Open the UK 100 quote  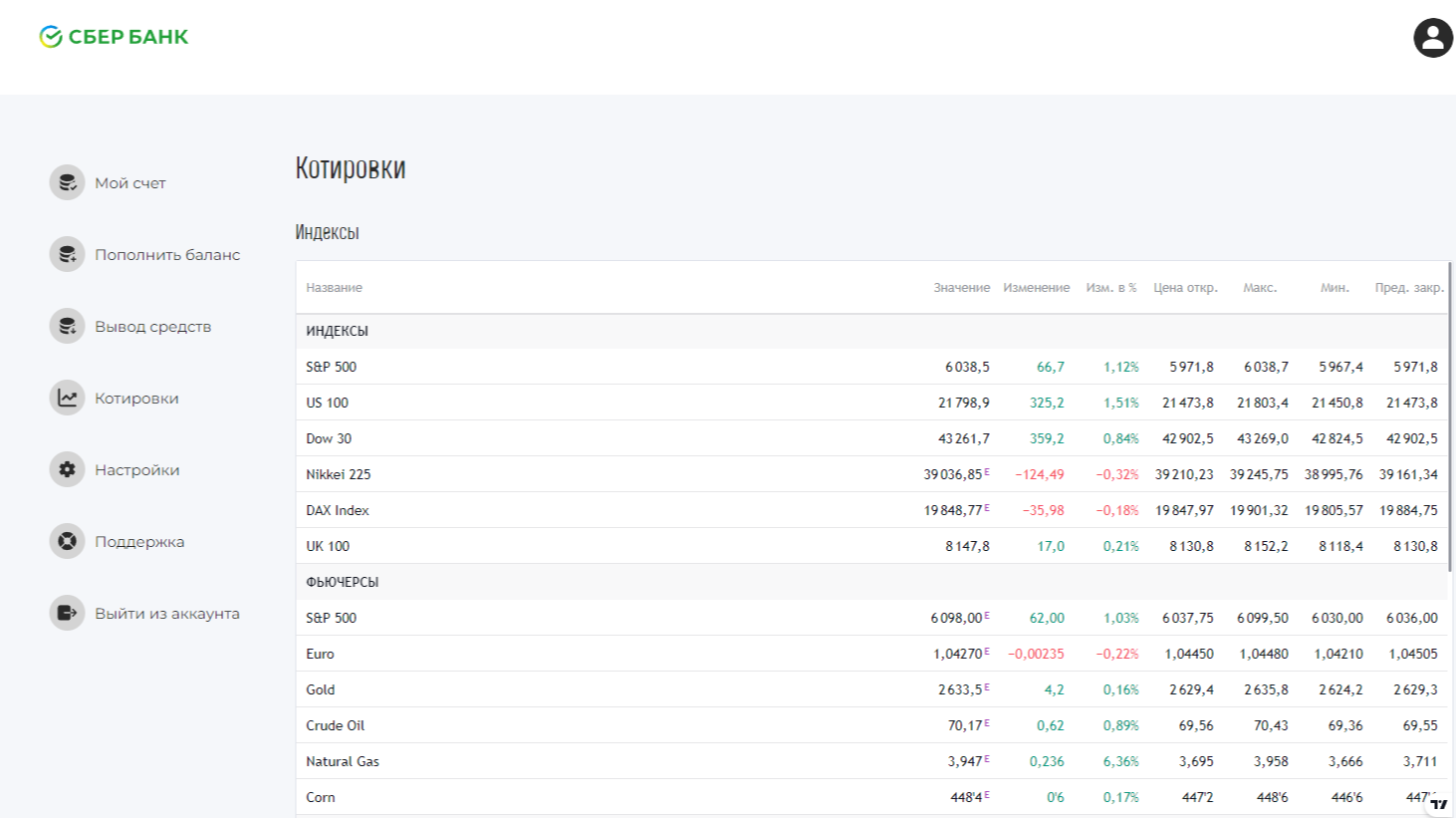(871, 546)
